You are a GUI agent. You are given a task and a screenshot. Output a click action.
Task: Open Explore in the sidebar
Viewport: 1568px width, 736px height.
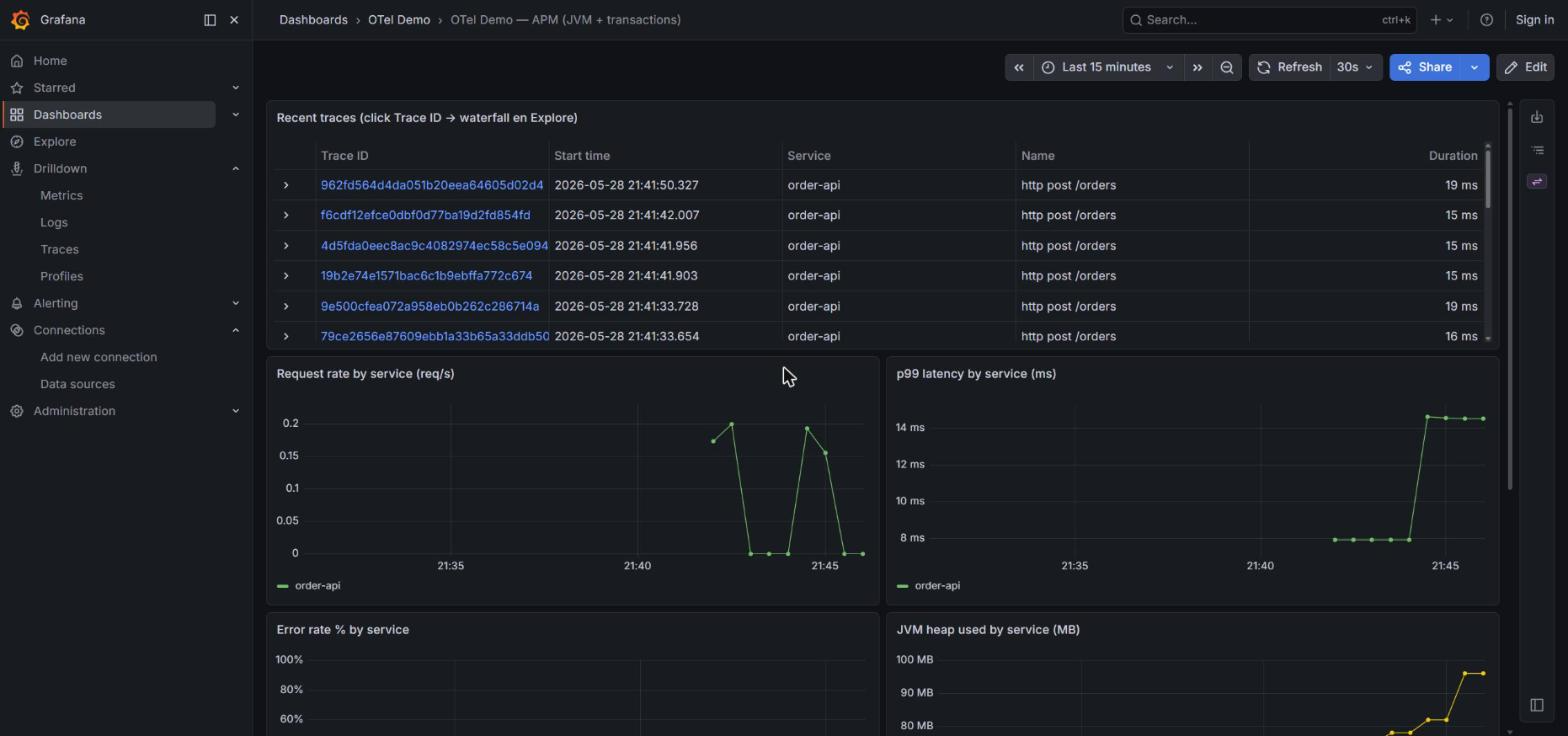coord(54,142)
